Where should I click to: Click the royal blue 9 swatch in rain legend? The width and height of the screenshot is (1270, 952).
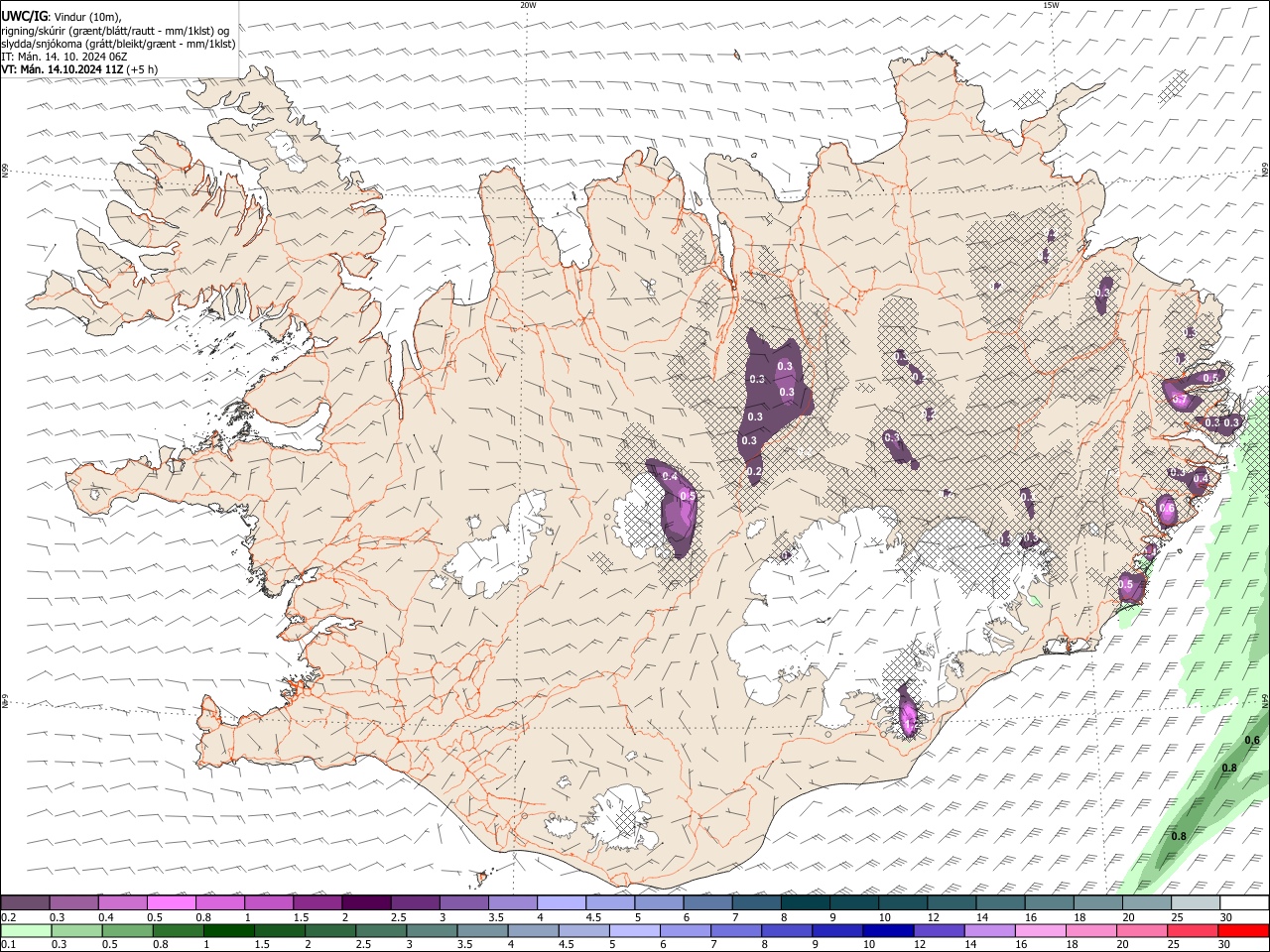click(837, 931)
